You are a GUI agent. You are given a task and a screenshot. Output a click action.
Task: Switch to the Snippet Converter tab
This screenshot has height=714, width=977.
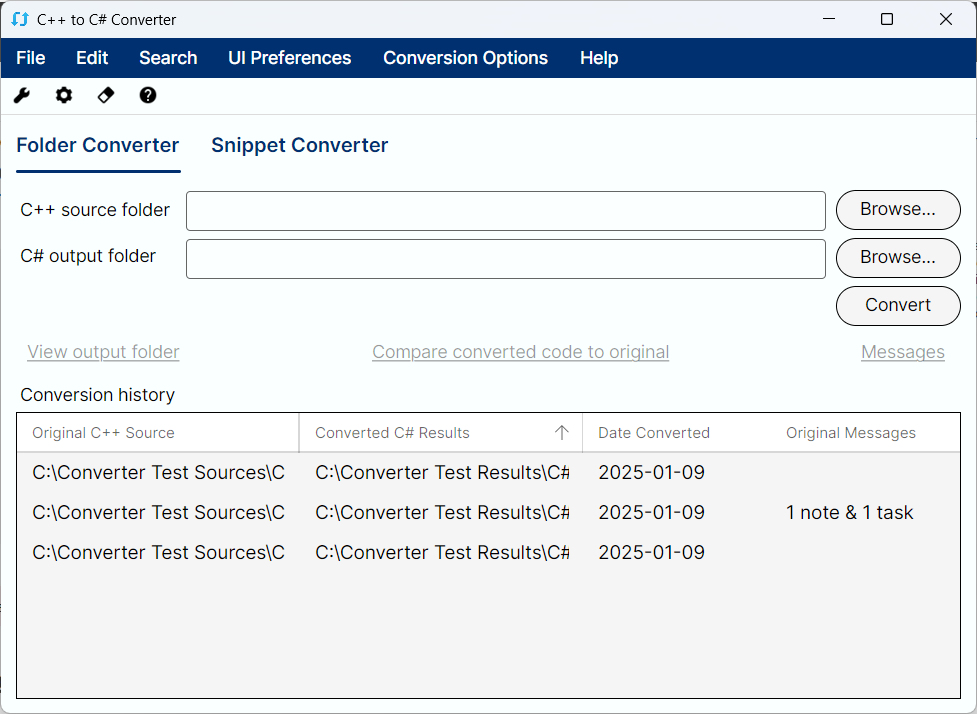point(299,146)
